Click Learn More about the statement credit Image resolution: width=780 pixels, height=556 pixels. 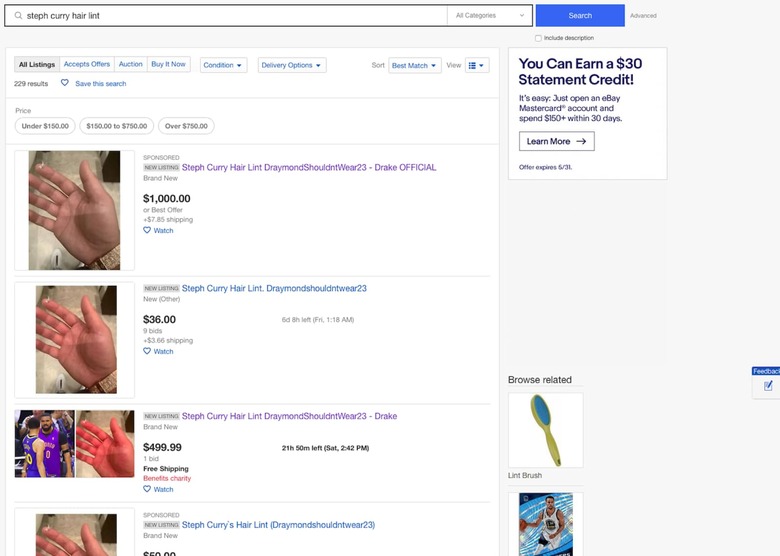coord(557,141)
